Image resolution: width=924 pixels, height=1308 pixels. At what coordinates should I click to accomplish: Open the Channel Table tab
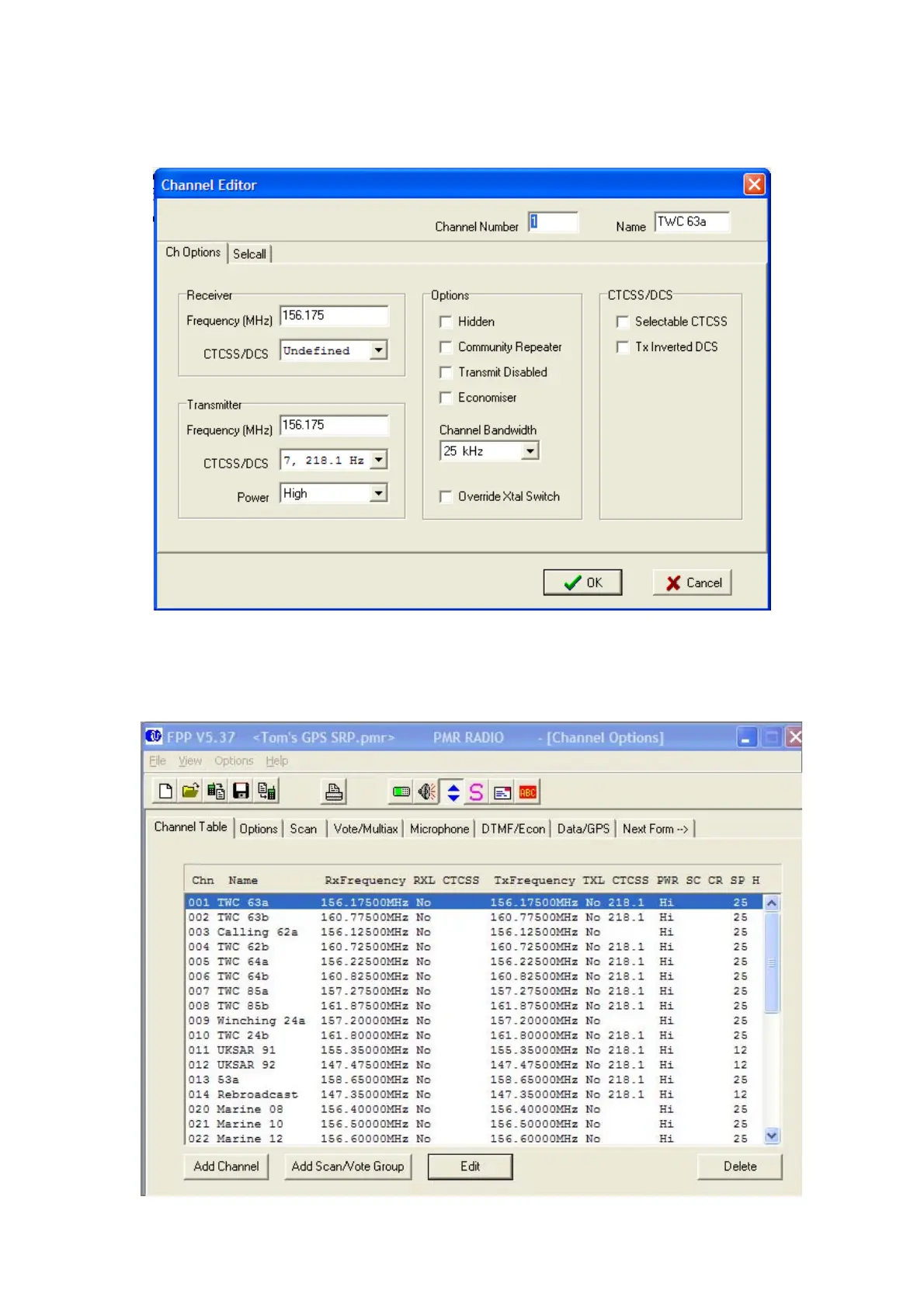coord(190,827)
